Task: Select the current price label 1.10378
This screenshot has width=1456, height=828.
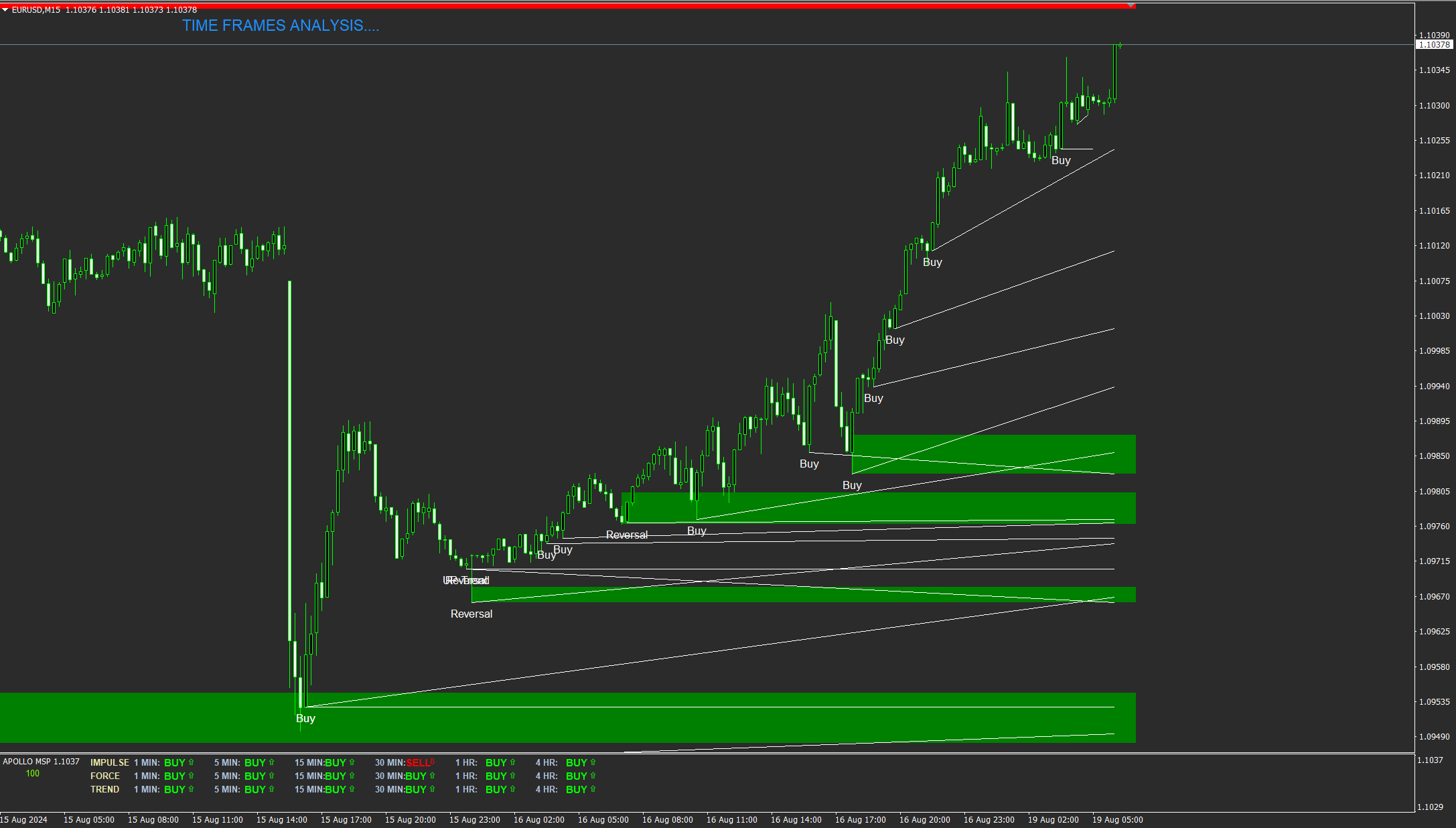Action: (x=1434, y=45)
